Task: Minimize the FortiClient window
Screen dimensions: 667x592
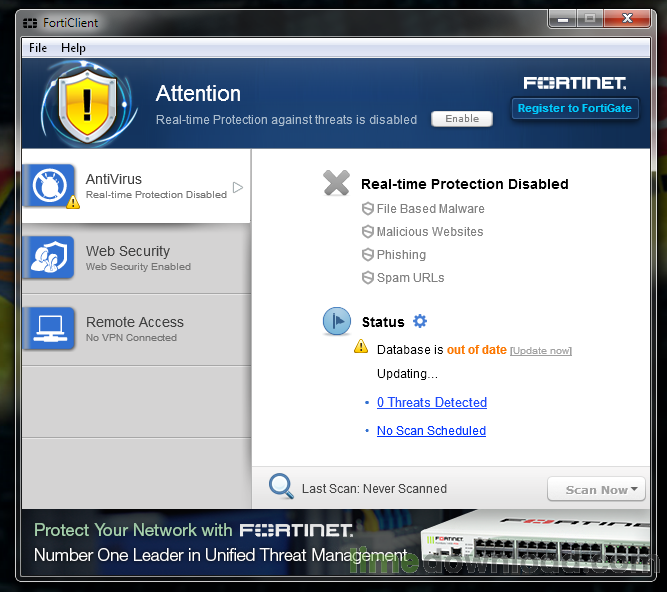Action: point(563,19)
